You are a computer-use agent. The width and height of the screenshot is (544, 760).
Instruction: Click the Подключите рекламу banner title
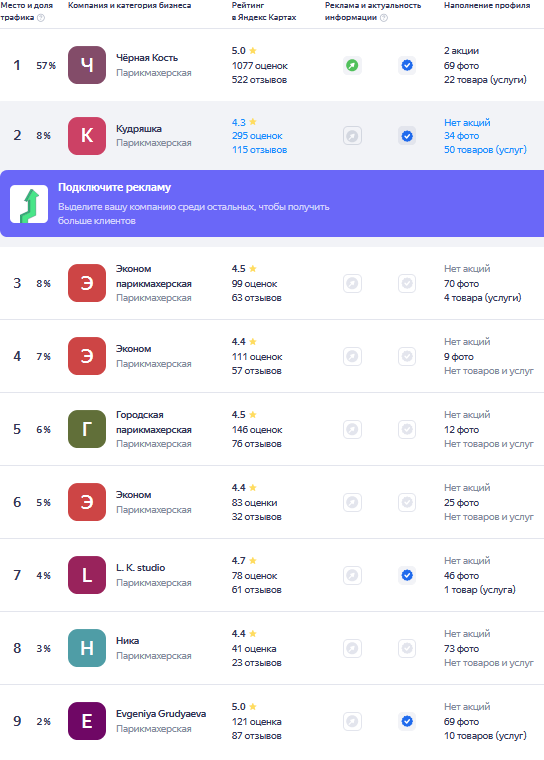coord(114,188)
